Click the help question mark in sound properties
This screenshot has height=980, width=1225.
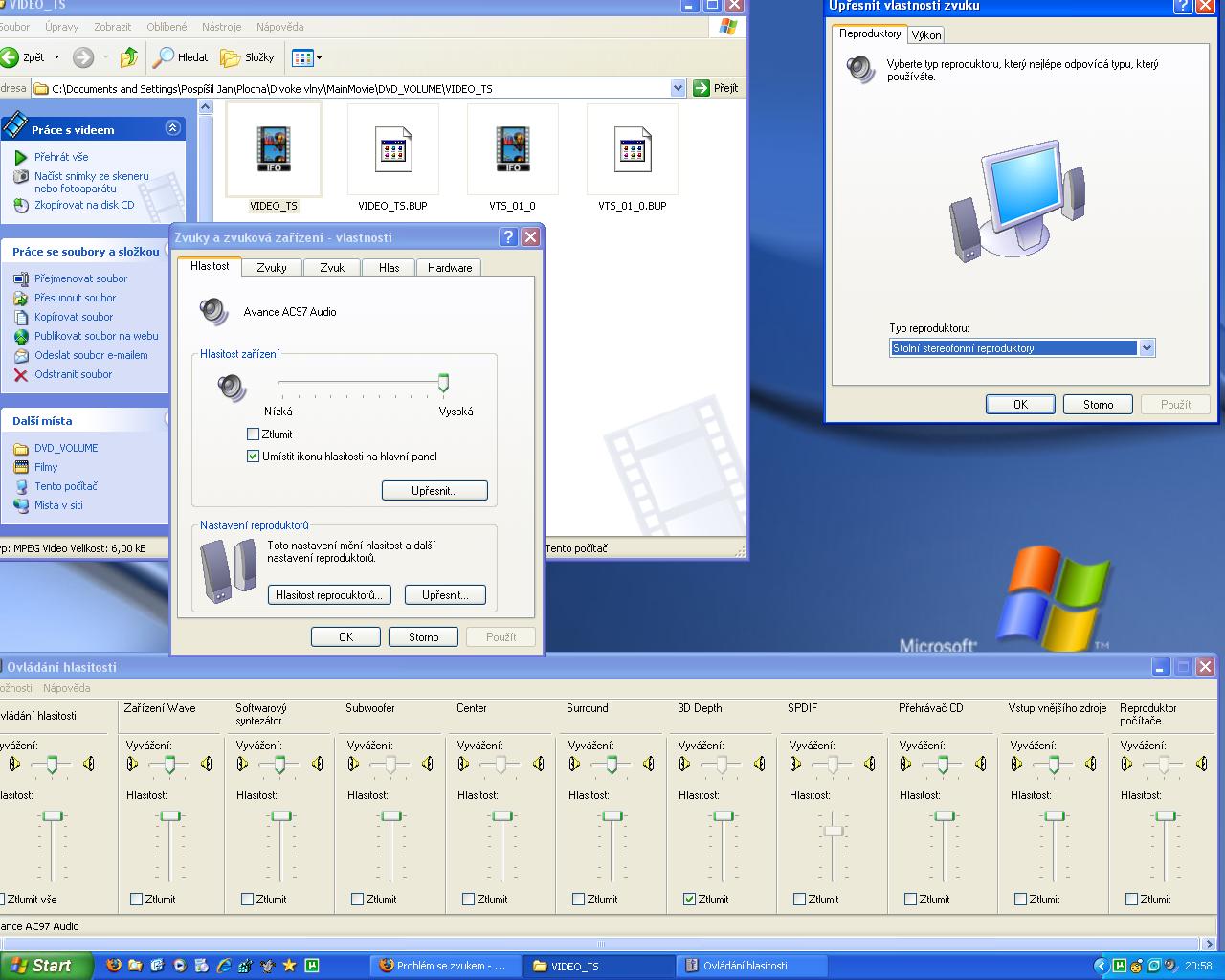[x=508, y=237]
